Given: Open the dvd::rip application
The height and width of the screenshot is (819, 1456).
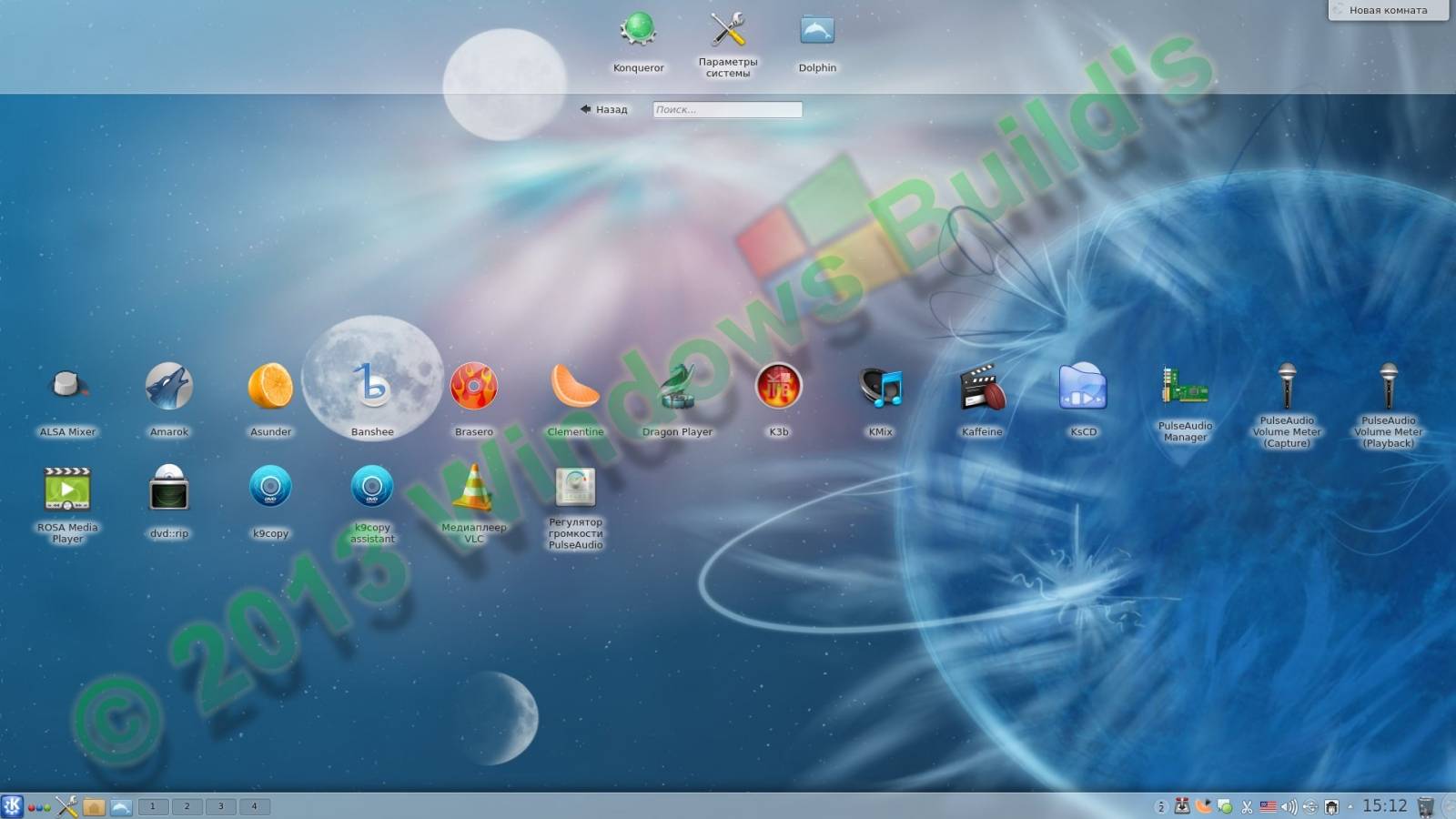Looking at the screenshot, I should point(169,501).
